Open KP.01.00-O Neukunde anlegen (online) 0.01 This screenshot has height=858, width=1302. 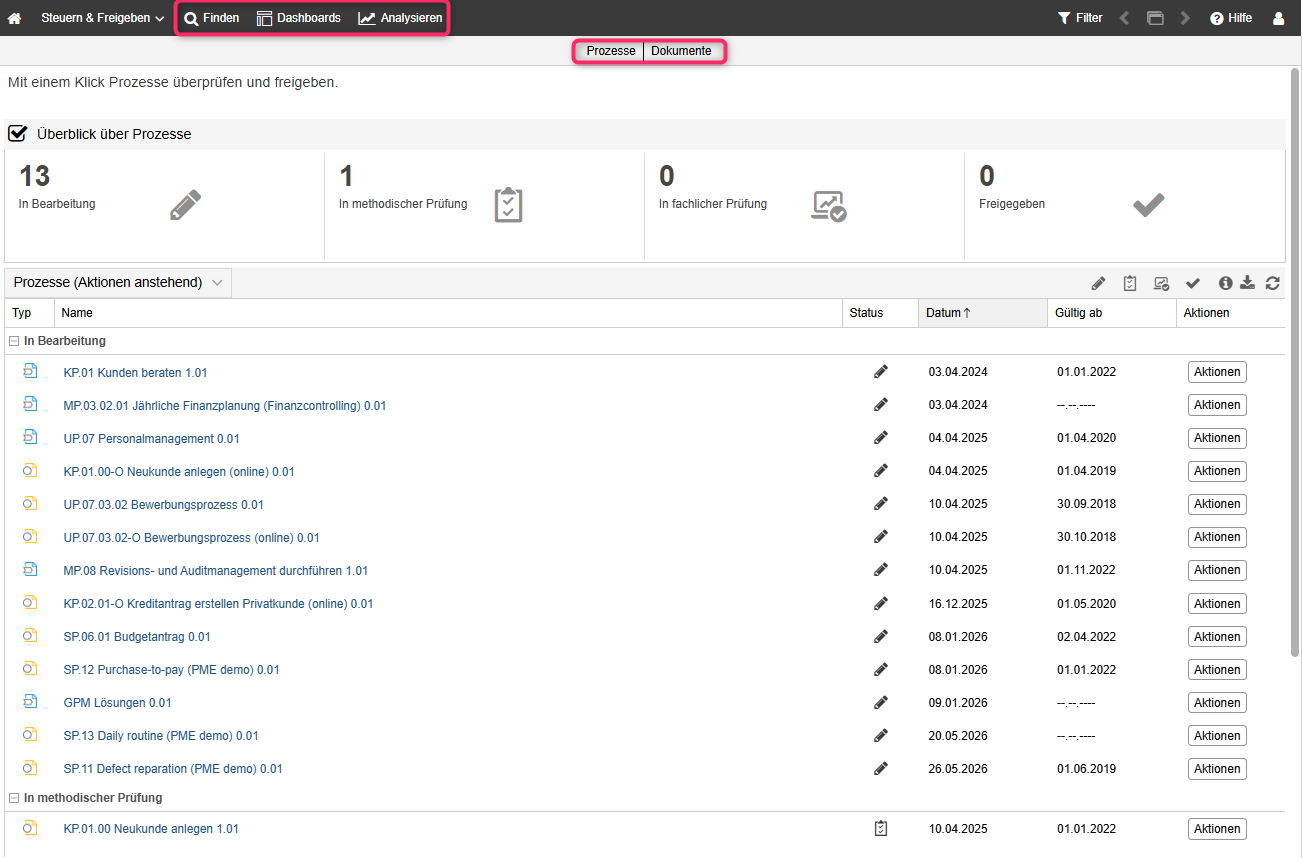click(x=179, y=472)
